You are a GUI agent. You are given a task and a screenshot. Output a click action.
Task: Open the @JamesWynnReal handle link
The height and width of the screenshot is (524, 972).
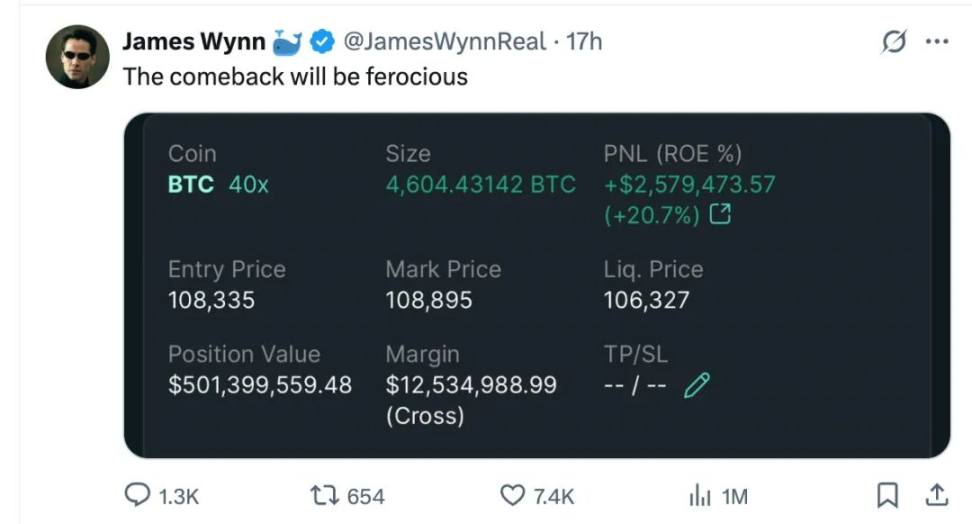click(444, 42)
